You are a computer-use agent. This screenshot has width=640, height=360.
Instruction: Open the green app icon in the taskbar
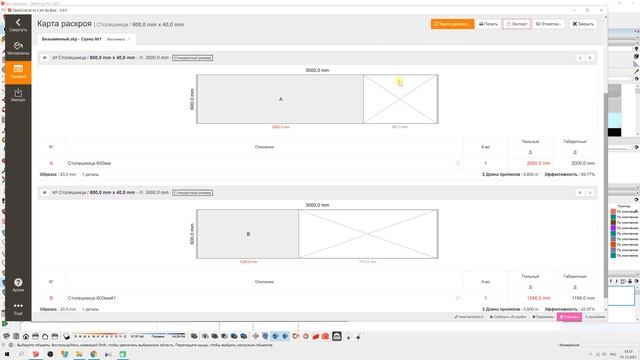click(122, 354)
